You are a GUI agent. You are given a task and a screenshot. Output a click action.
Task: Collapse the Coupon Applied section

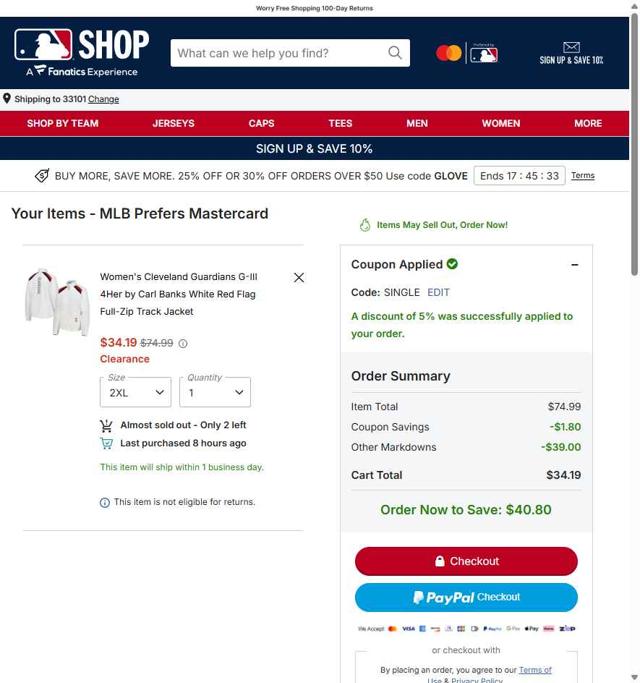pyautogui.click(x=575, y=265)
